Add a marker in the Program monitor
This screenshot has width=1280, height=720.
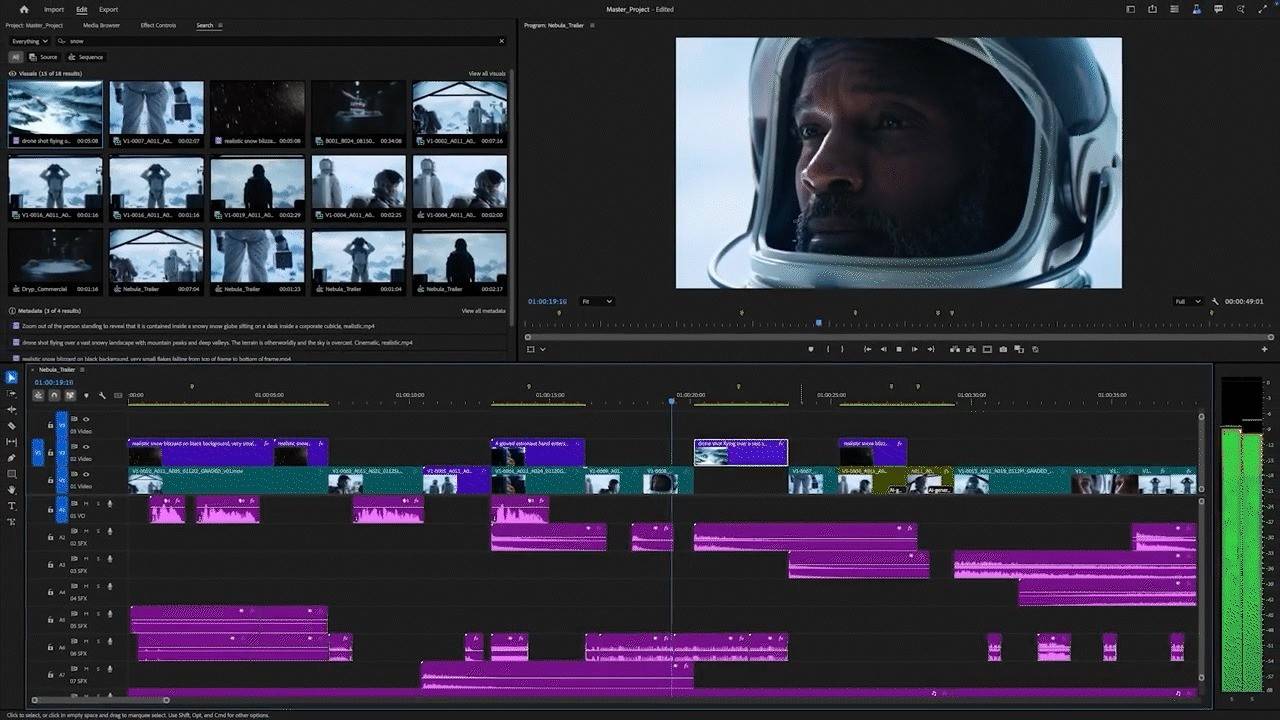coord(811,349)
